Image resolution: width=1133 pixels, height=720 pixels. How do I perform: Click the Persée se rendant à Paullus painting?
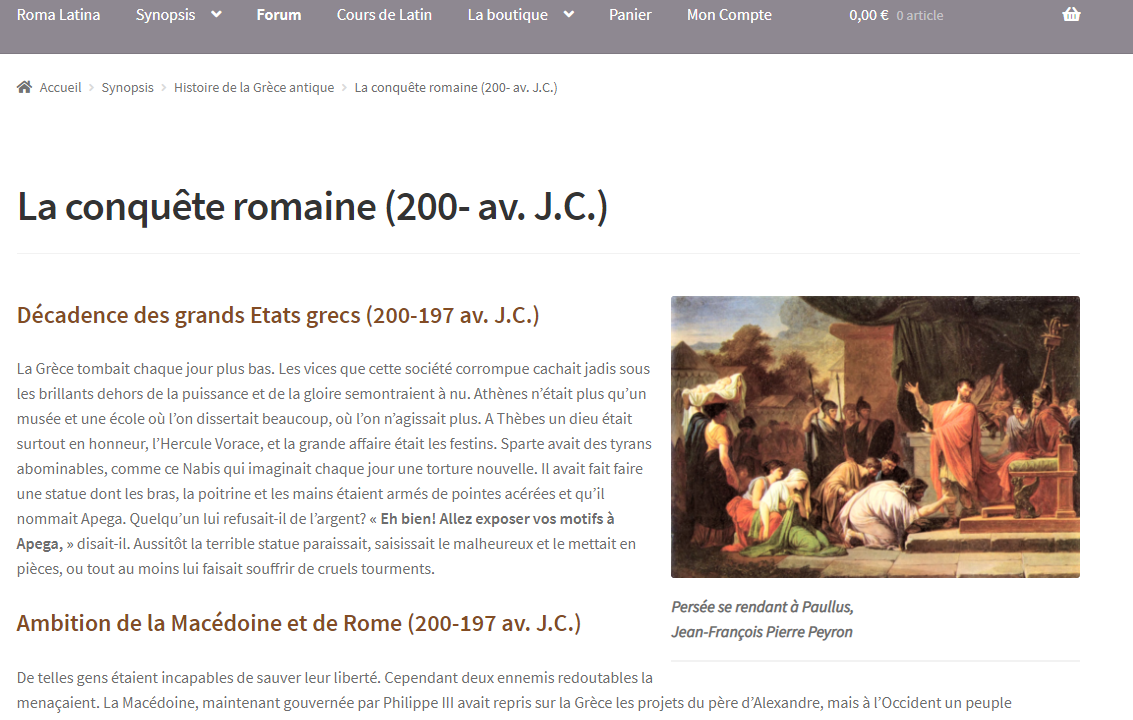(x=875, y=437)
